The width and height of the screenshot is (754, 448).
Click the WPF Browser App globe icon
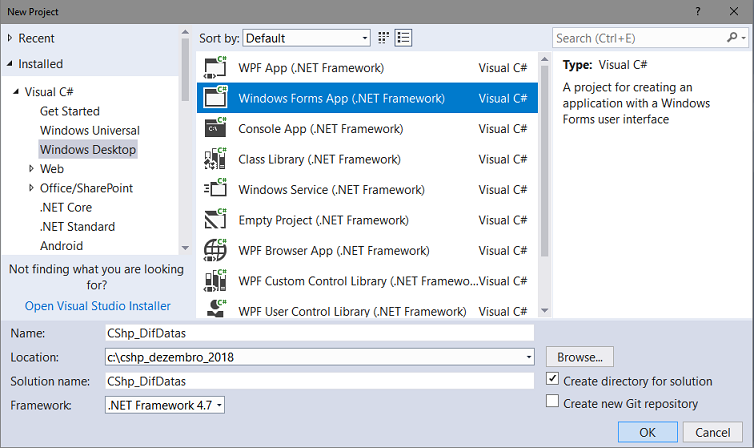[x=215, y=250]
